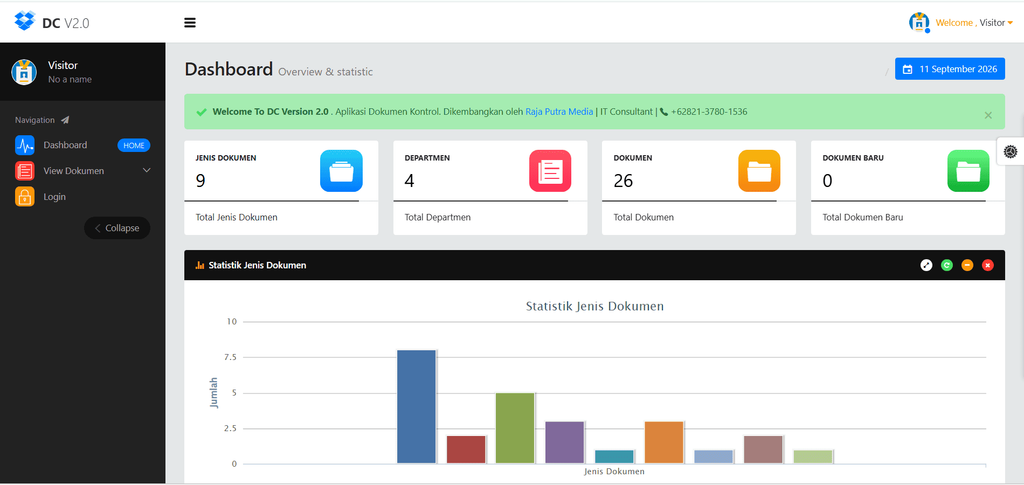This screenshot has width=1024, height=485.
Task: Click the blue HOME badge
Action: click(x=134, y=146)
